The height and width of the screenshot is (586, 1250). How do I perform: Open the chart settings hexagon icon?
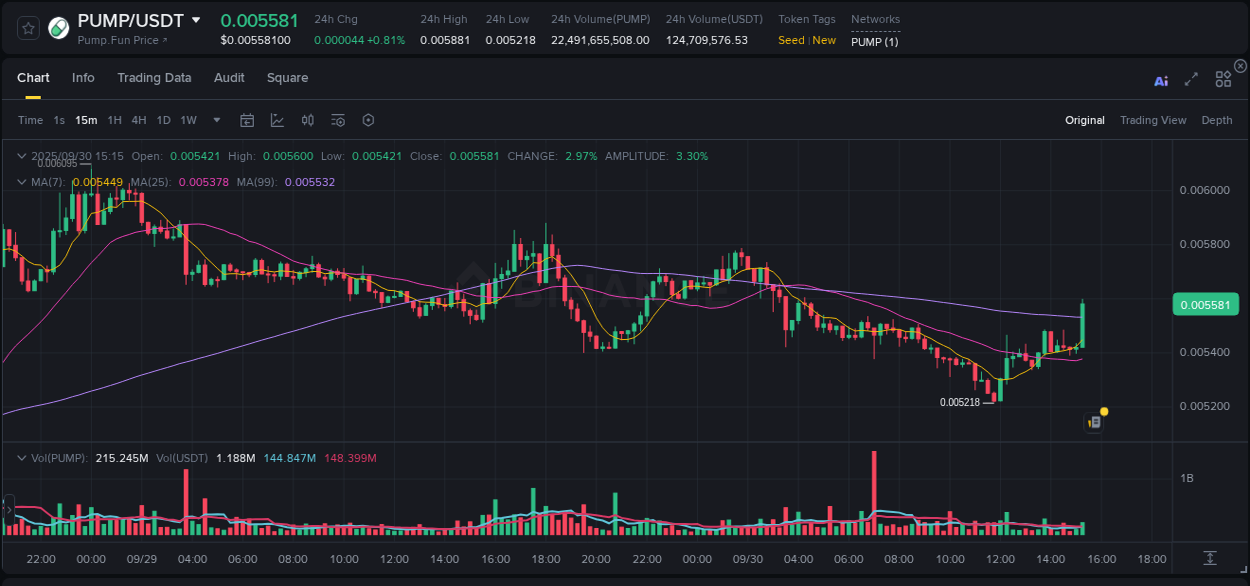pos(368,120)
